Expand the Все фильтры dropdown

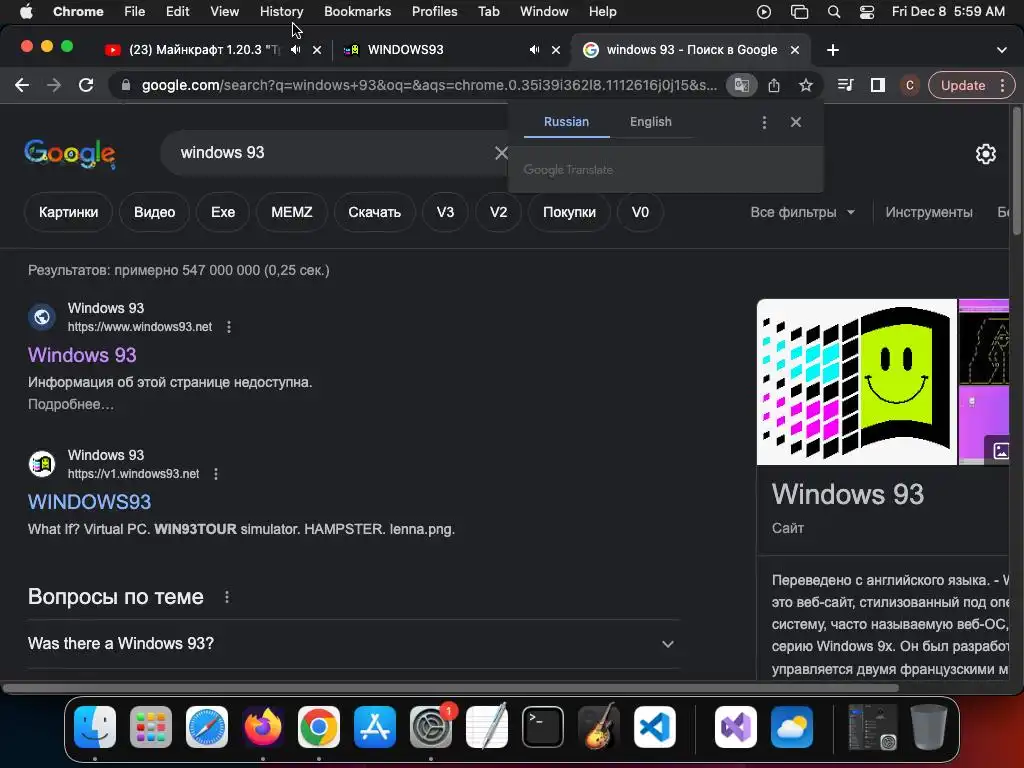803,212
